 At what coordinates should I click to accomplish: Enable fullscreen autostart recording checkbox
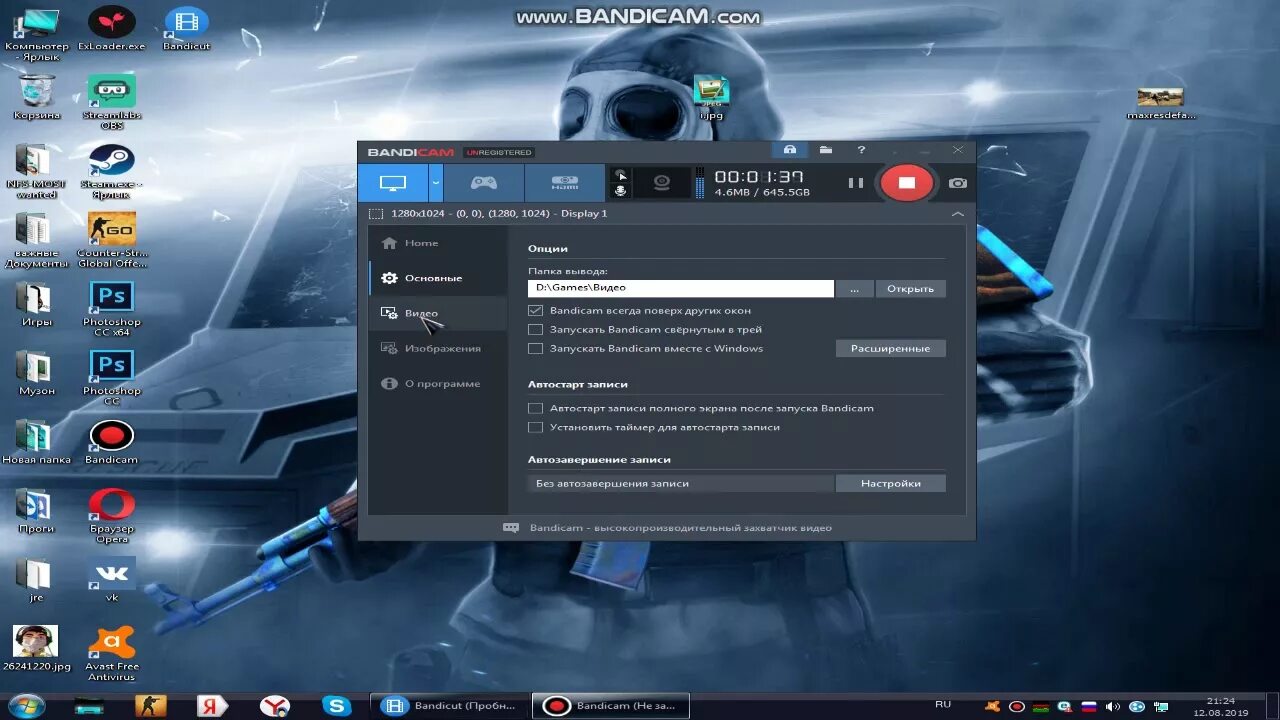[536, 408]
